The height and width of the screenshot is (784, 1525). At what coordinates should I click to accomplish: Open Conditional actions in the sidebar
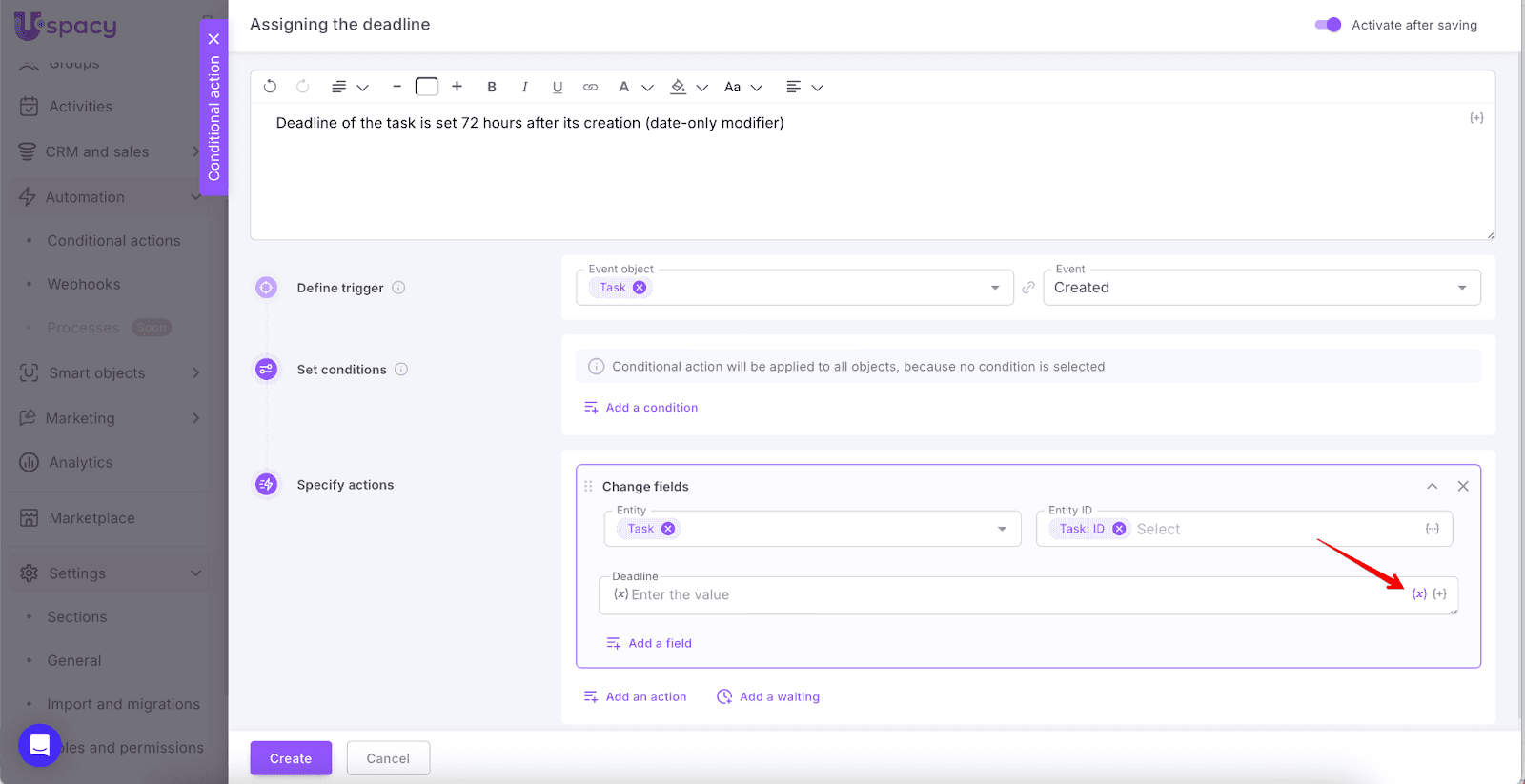[x=113, y=241]
